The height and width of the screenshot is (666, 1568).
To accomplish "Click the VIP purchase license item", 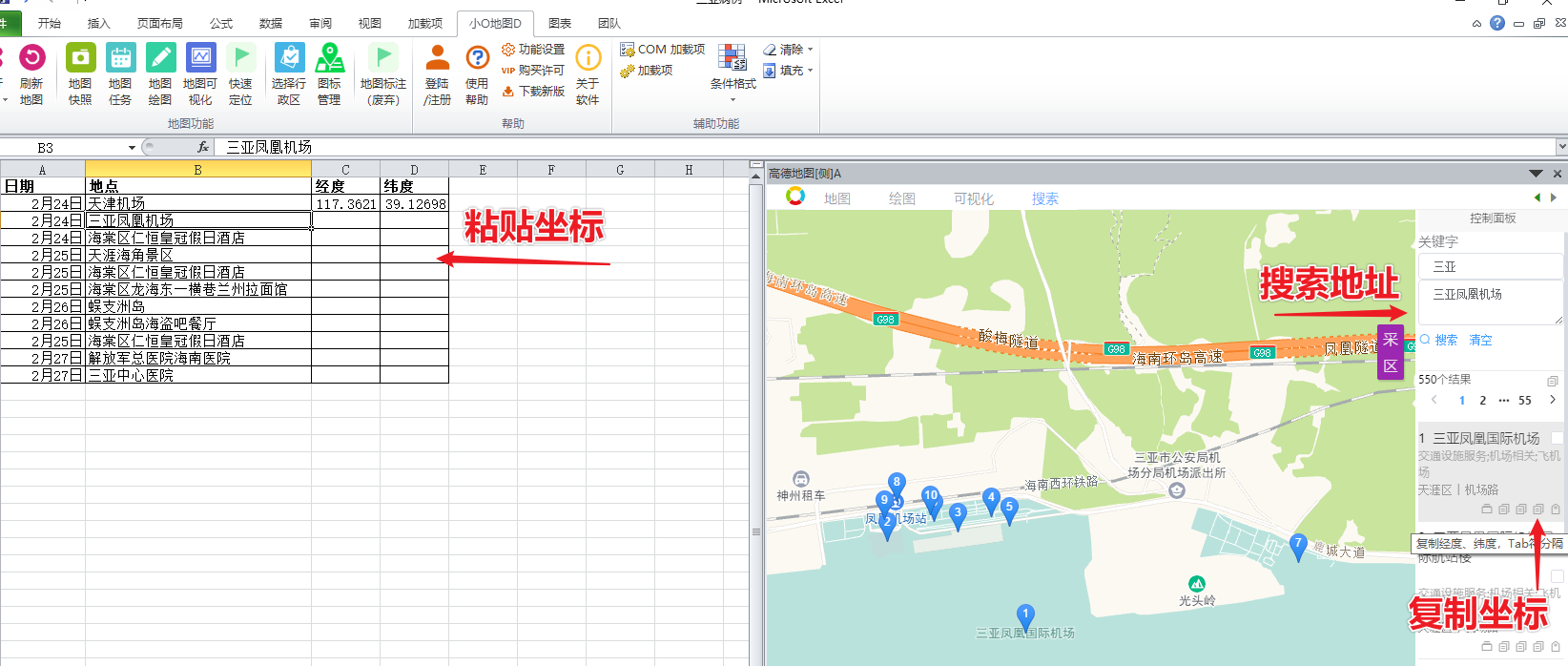I will click(x=533, y=71).
